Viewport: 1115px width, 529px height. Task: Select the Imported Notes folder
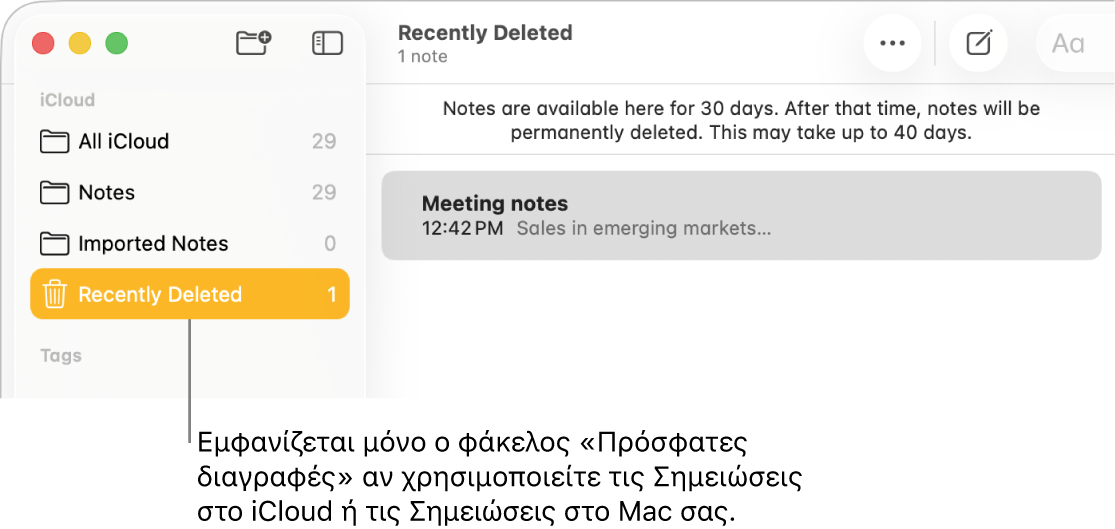point(153,243)
